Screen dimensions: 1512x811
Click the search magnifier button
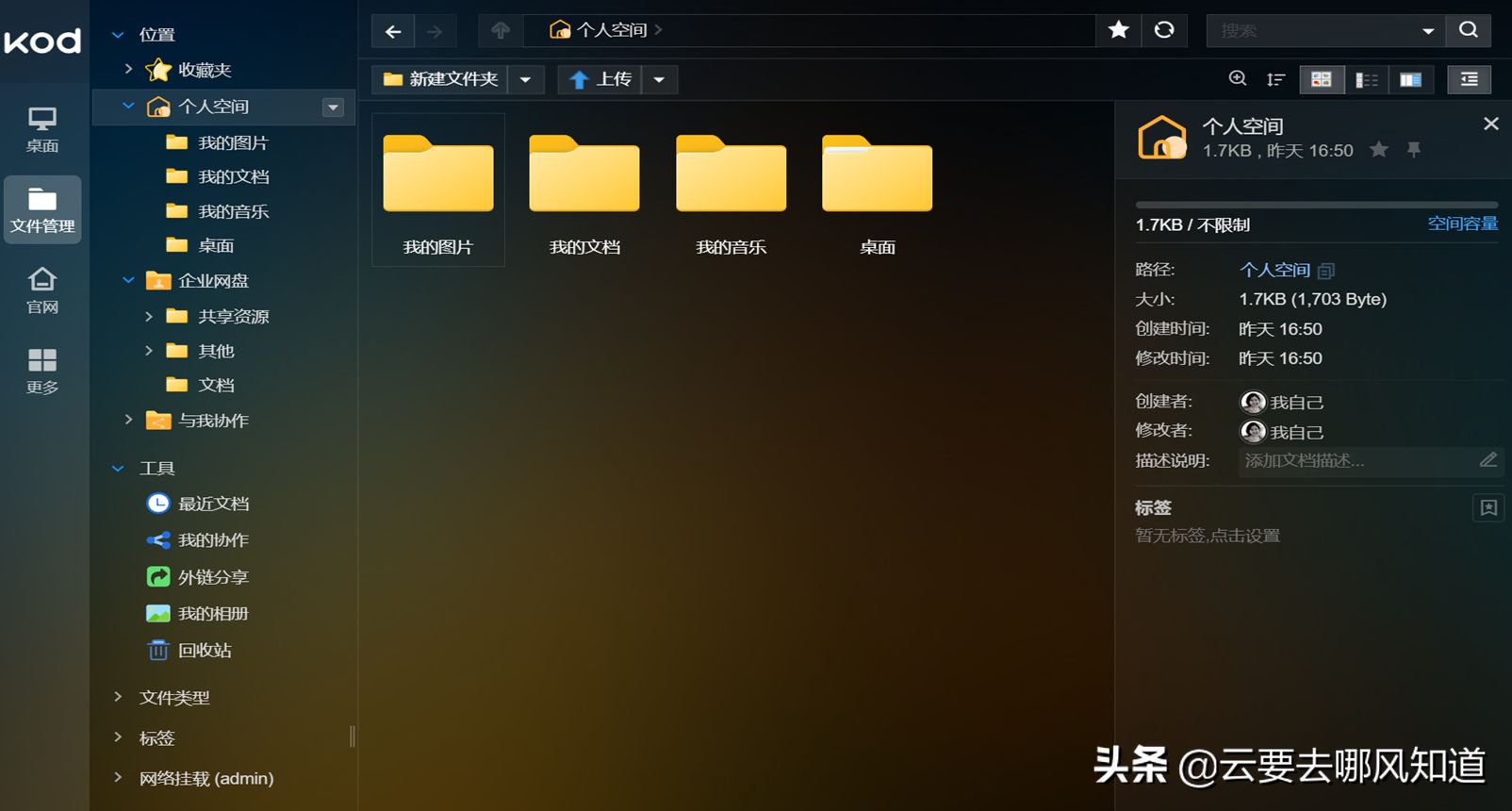(1469, 30)
